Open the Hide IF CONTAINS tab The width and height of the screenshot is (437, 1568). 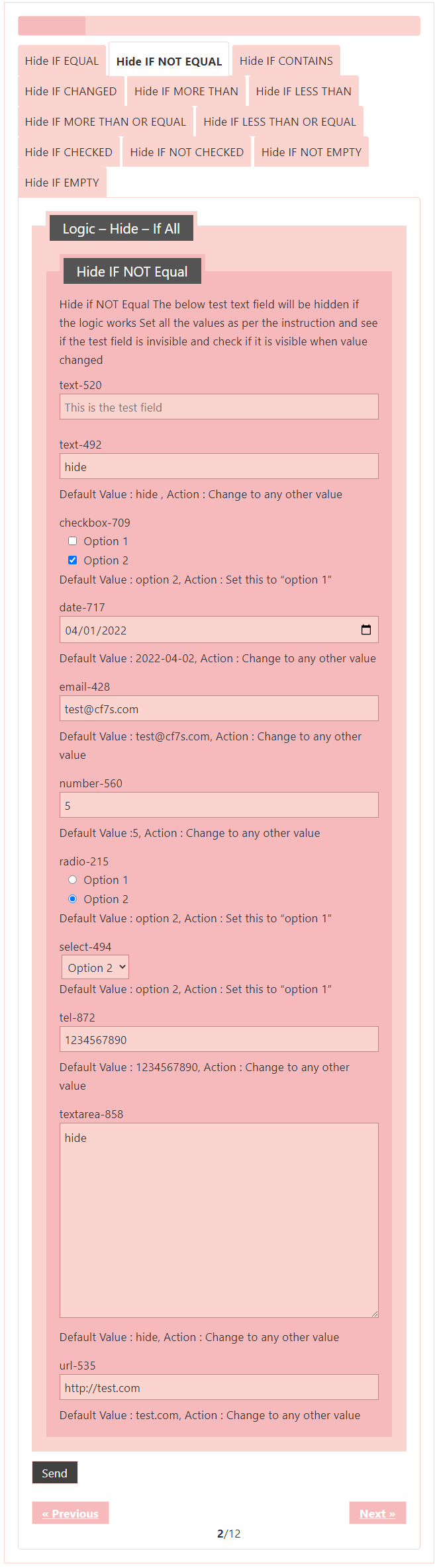tap(286, 61)
